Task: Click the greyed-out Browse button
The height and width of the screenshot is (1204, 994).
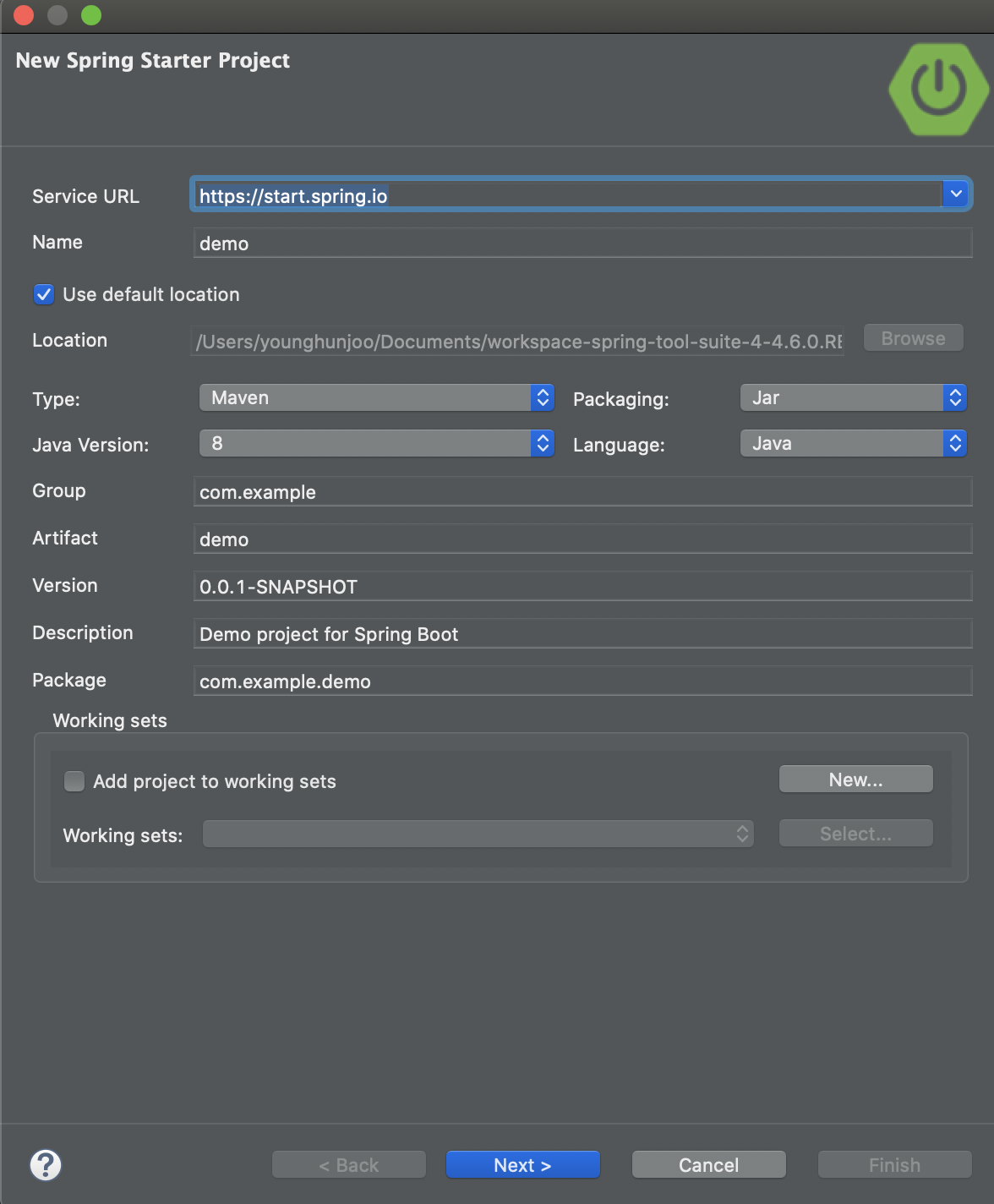Action: [914, 338]
